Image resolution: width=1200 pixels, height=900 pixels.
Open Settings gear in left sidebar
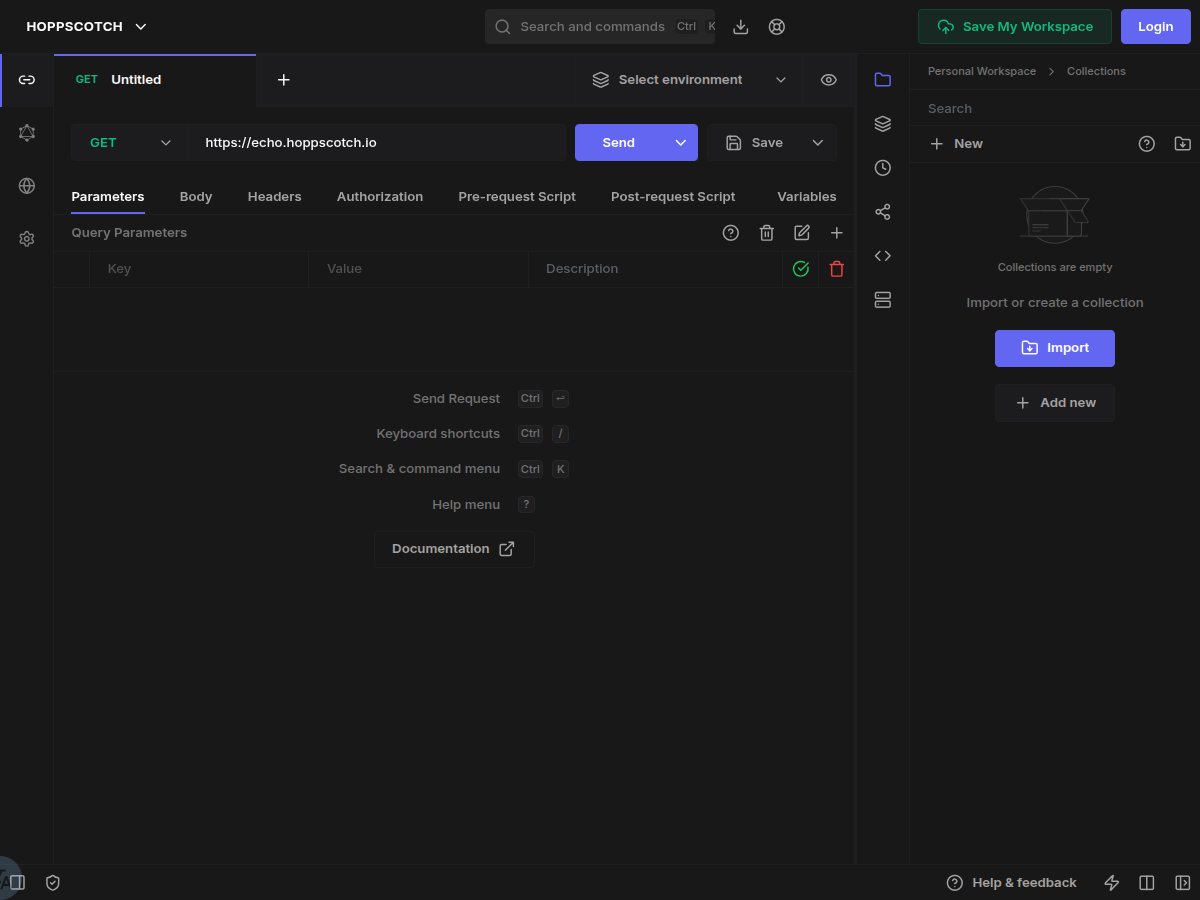point(27,239)
